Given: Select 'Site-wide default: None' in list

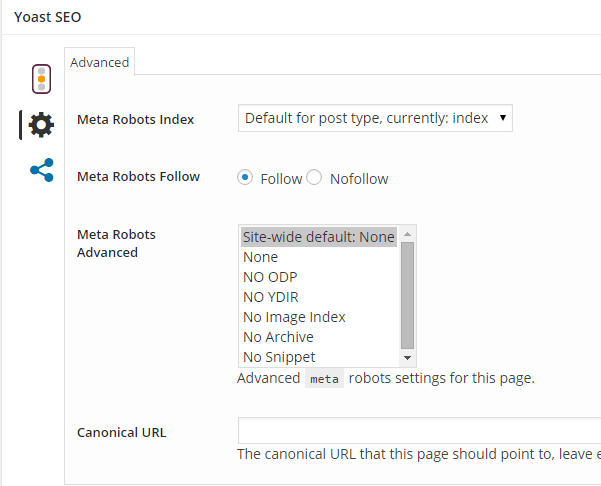Looking at the screenshot, I should (319, 237).
